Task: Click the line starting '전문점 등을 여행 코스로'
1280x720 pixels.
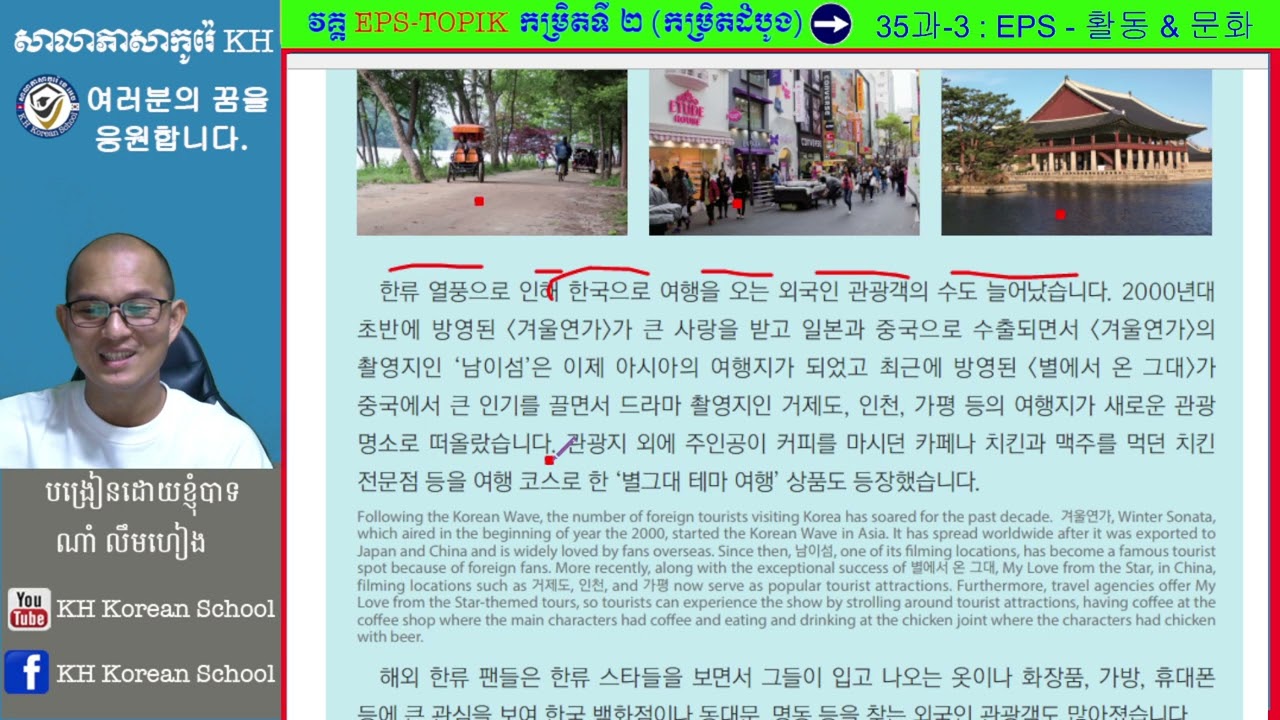Action: tap(668, 481)
